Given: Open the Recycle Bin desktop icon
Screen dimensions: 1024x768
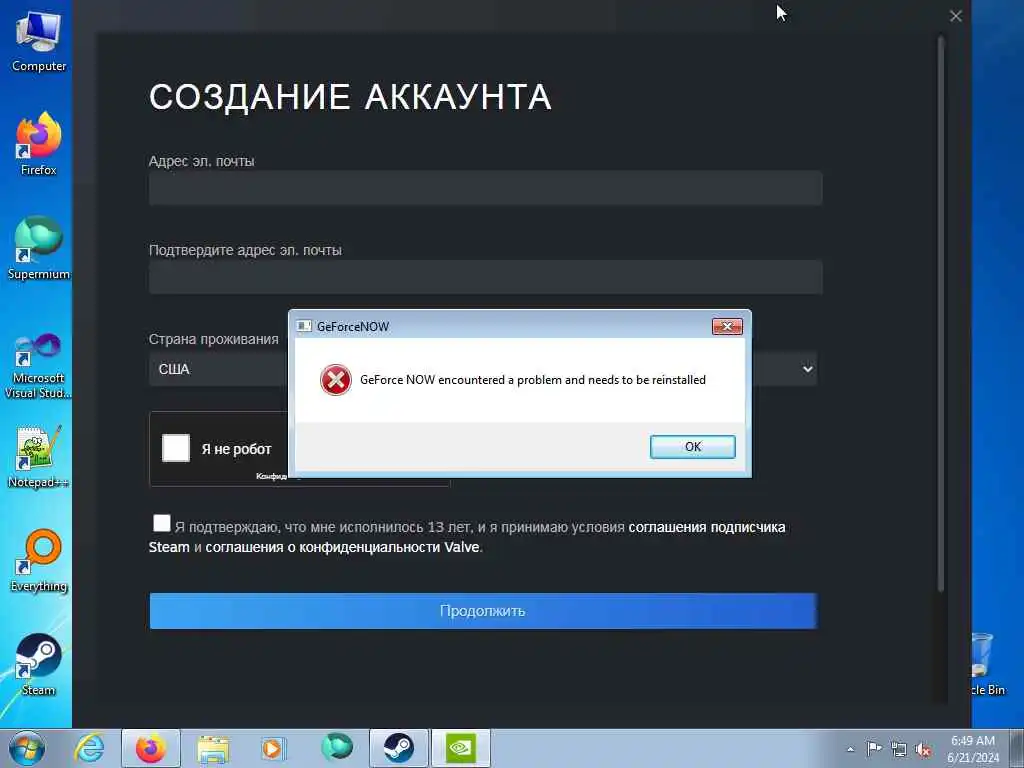Looking at the screenshot, I should [987, 664].
